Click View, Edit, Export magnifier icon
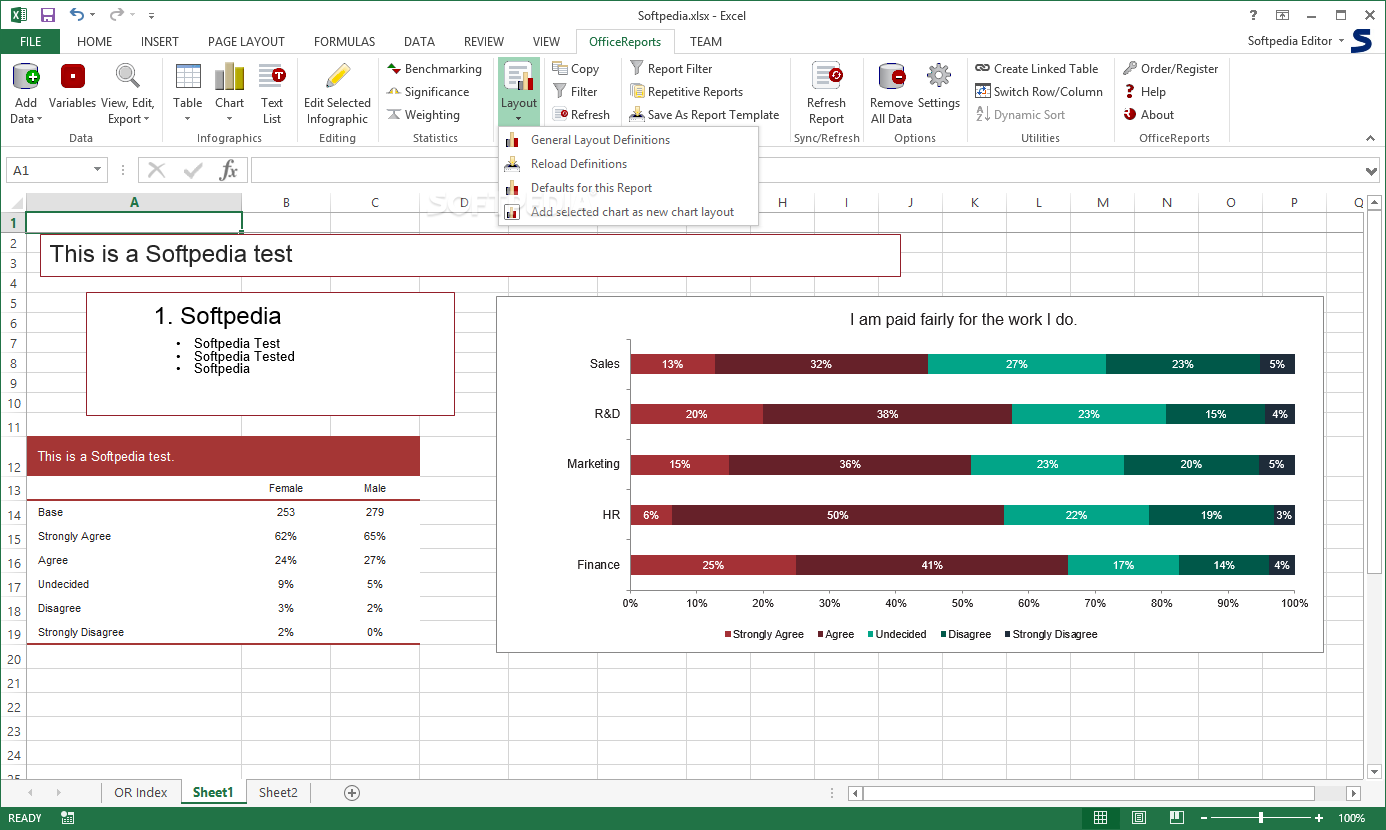1386x830 pixels. (x=127, y=76)
